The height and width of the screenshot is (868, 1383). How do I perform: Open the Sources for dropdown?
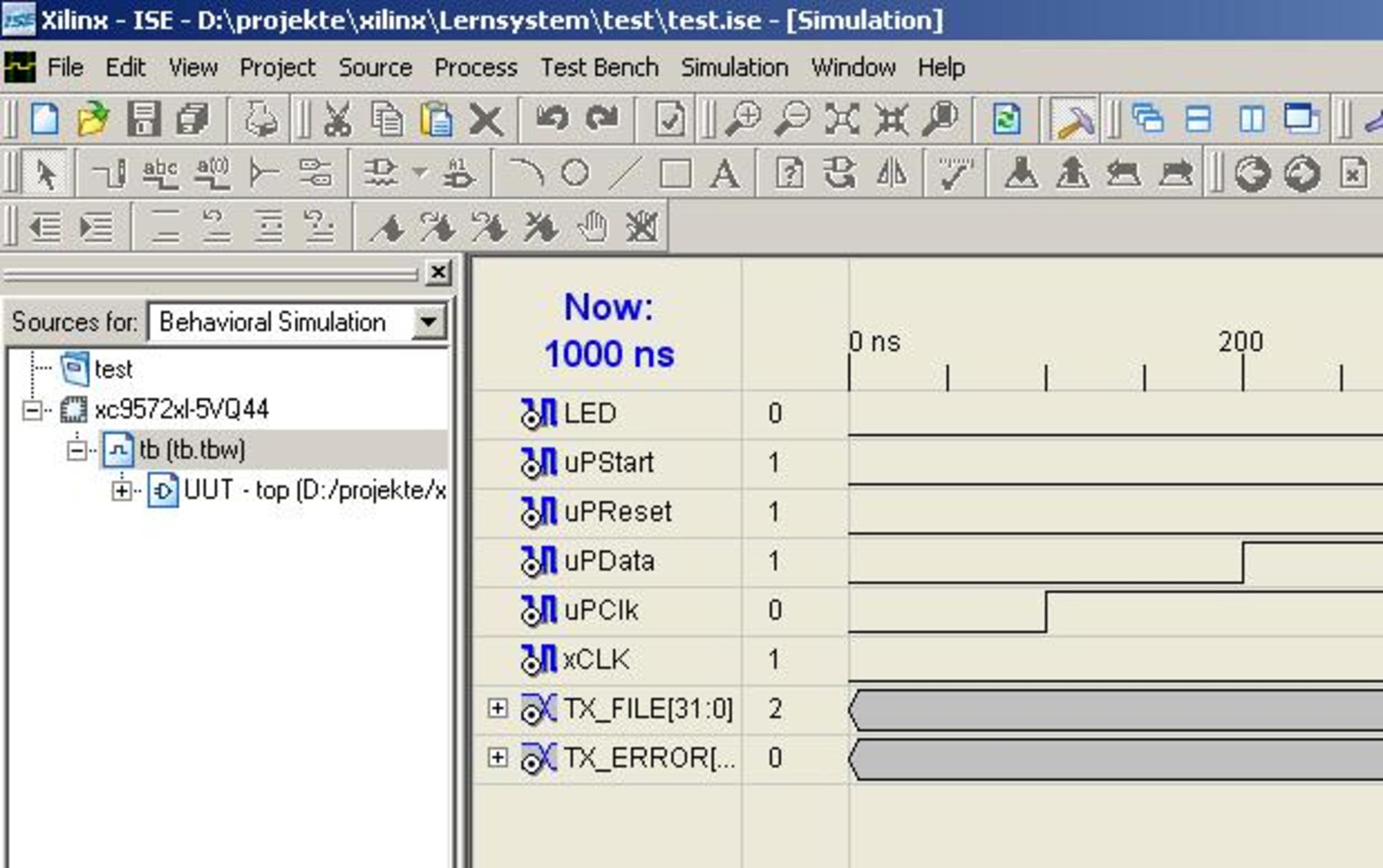[x=428, y=322]
